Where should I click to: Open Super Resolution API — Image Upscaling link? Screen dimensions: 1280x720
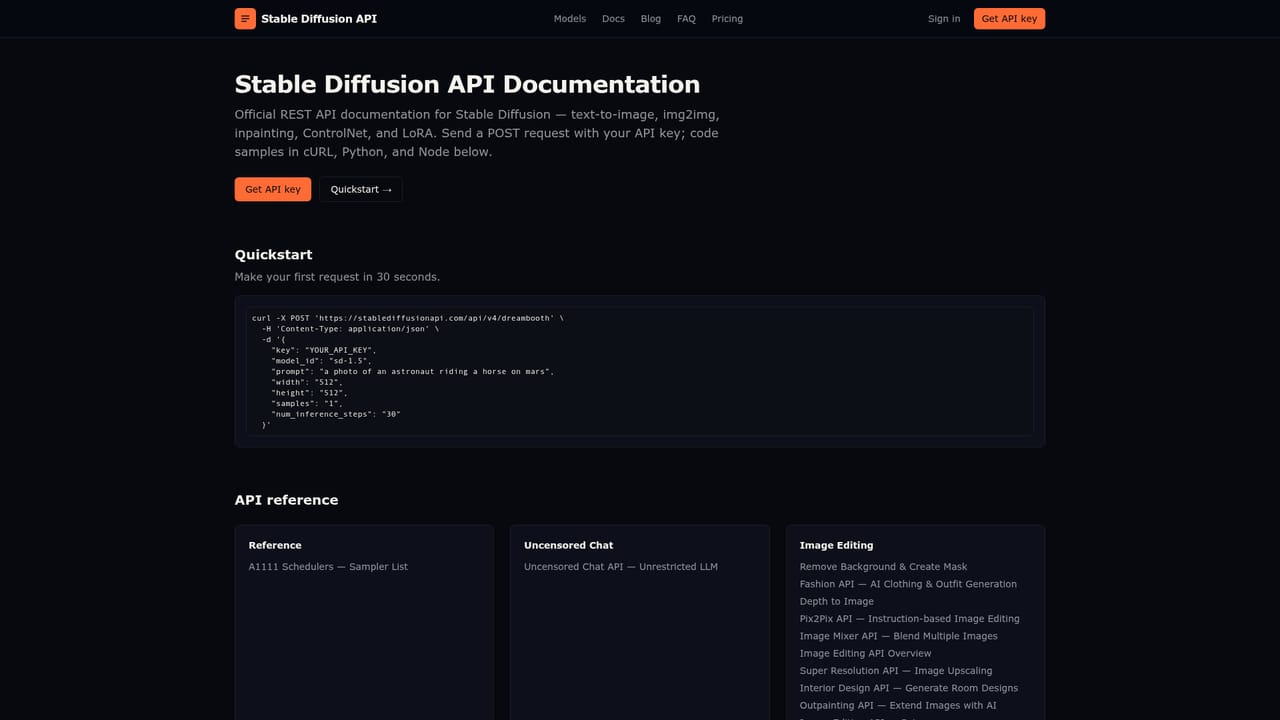pos(896,670)
